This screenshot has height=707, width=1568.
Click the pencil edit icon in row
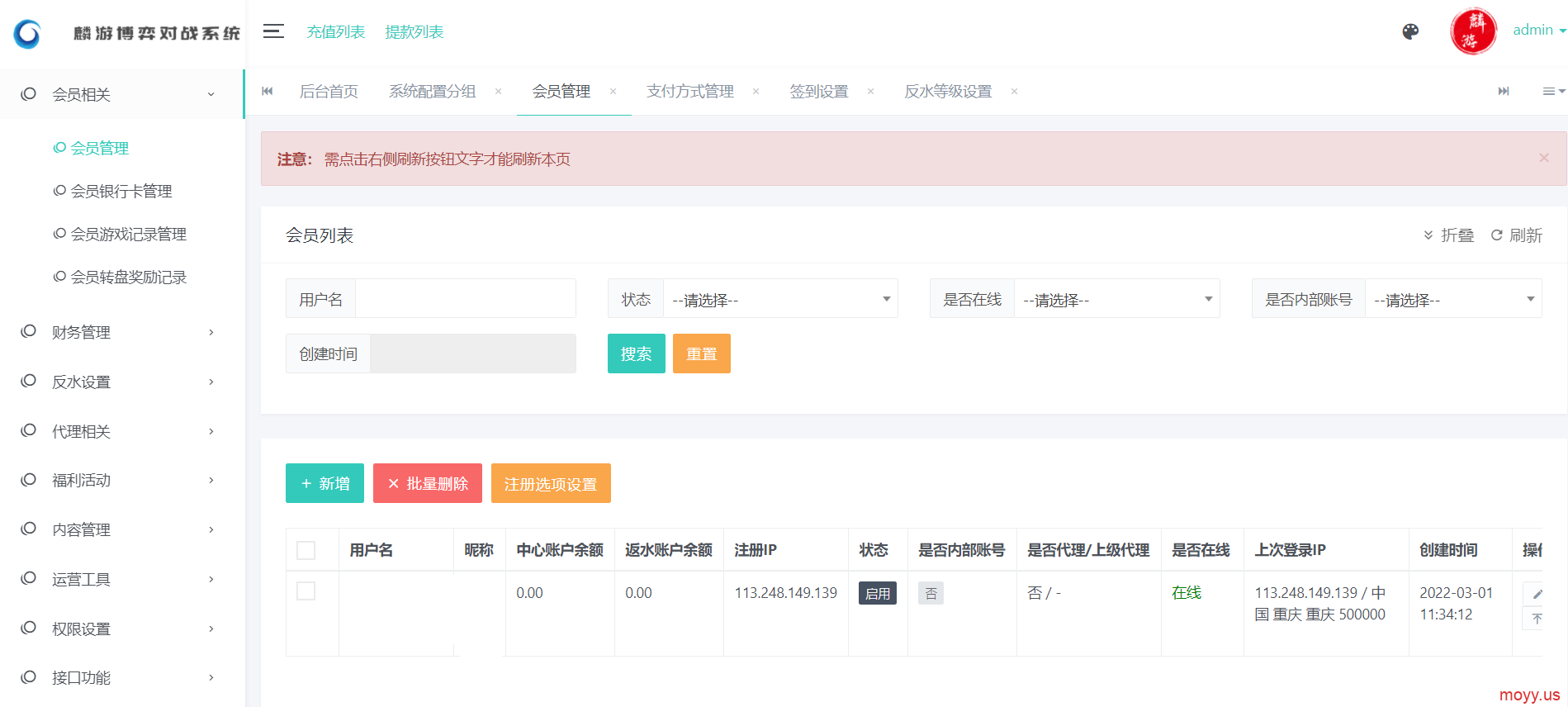tap(1537, 594)
